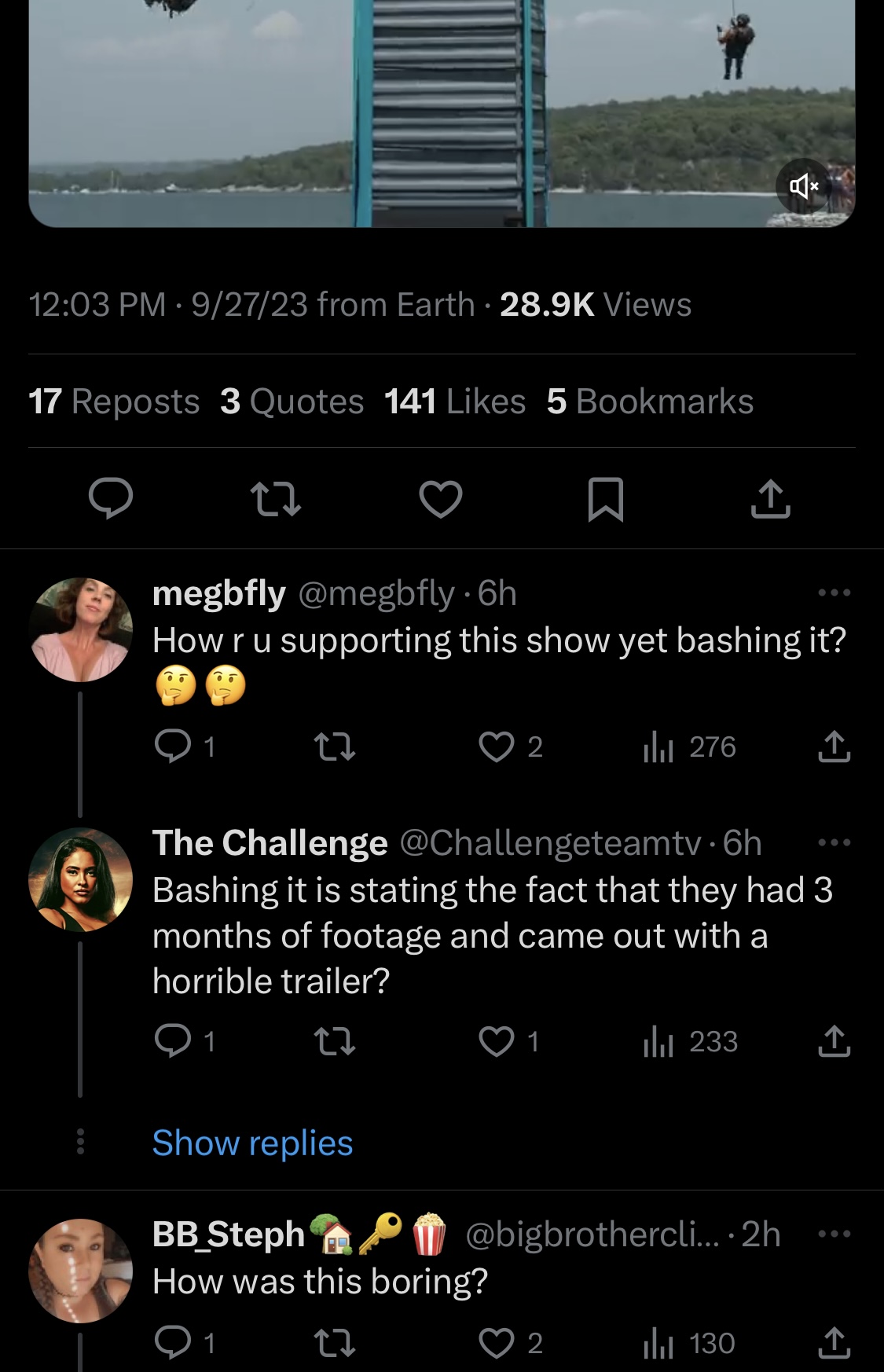Open the @Challengeteamtv profile handle
Image resolution: width=884 pixels, height=1372 pixels.
[551, 843]
